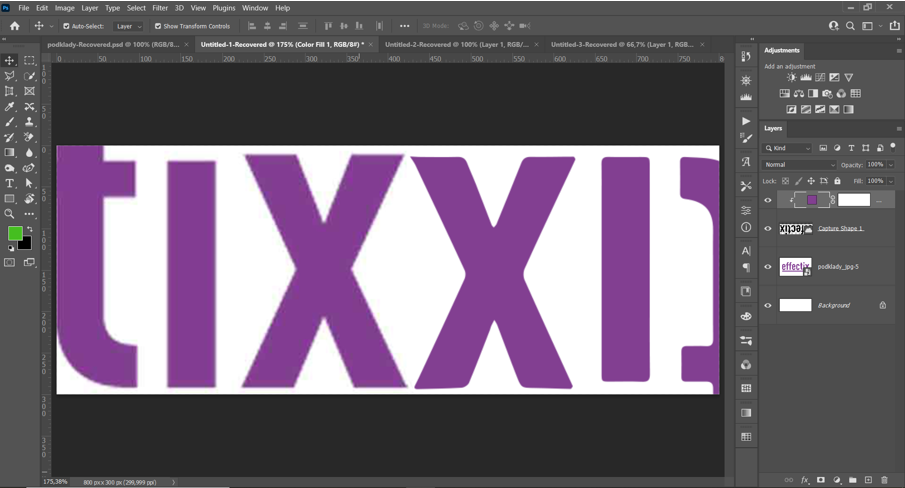Image resolution: width=905 pixels, height=488 pixels.
Task: Open the Filter menu
Action: (x=160, y=8)
